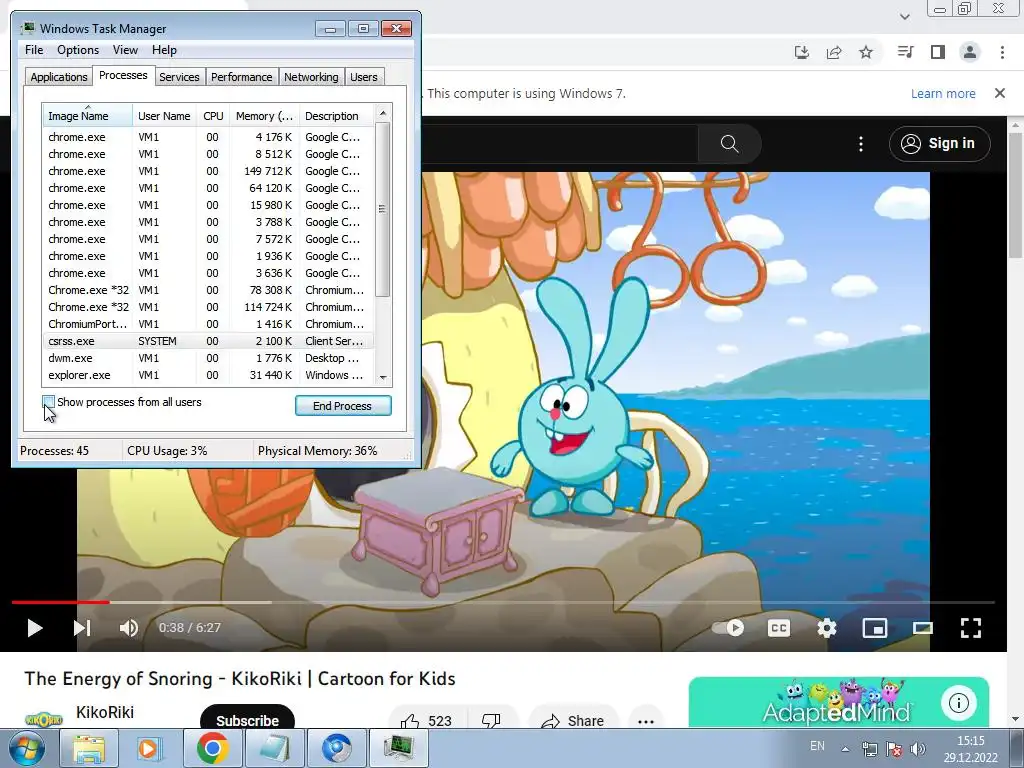This screenshot has height=768, width=1024.
Task: Play the YouTube video
Action: point(35,628)
